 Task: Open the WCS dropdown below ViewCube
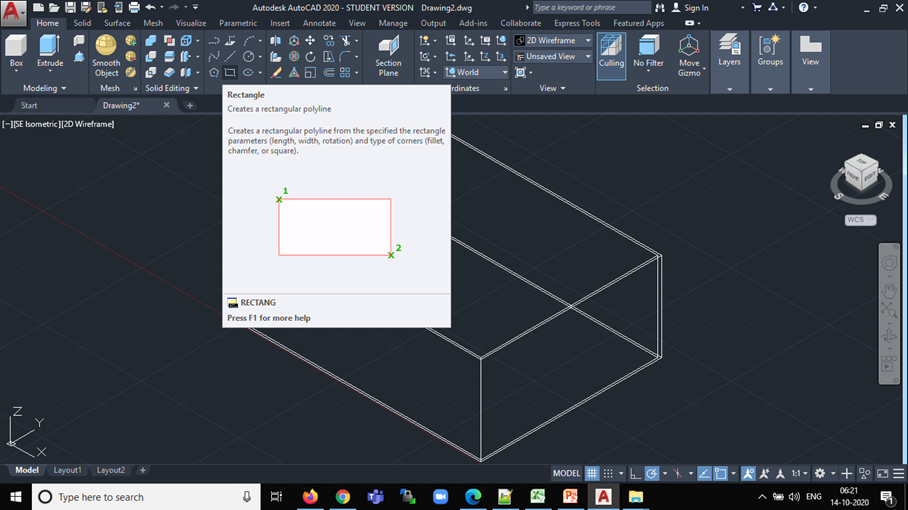click(860, 220)
